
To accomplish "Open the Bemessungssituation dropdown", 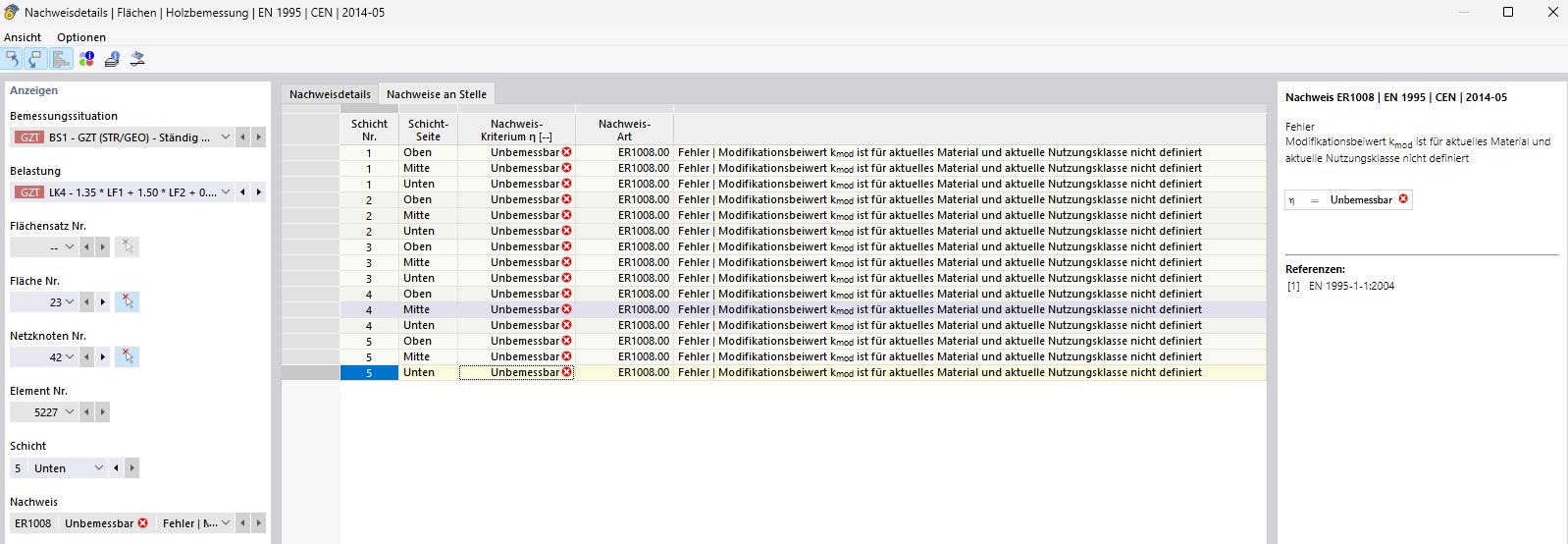I will 226,137.
